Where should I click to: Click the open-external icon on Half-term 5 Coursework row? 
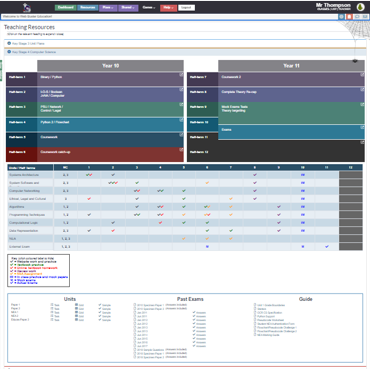point(181,135)
